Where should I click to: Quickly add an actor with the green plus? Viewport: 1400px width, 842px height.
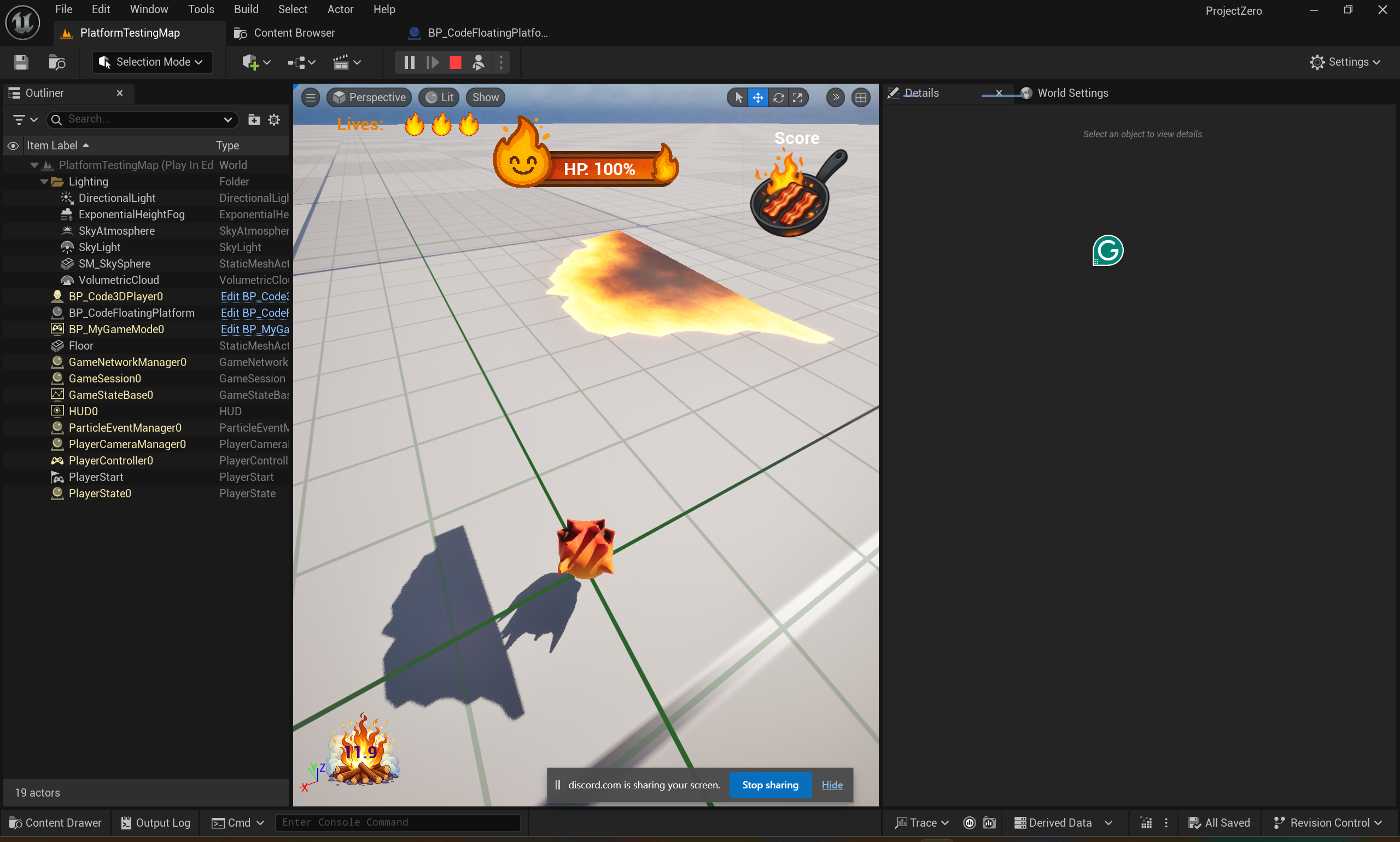[x=251, y=62]
